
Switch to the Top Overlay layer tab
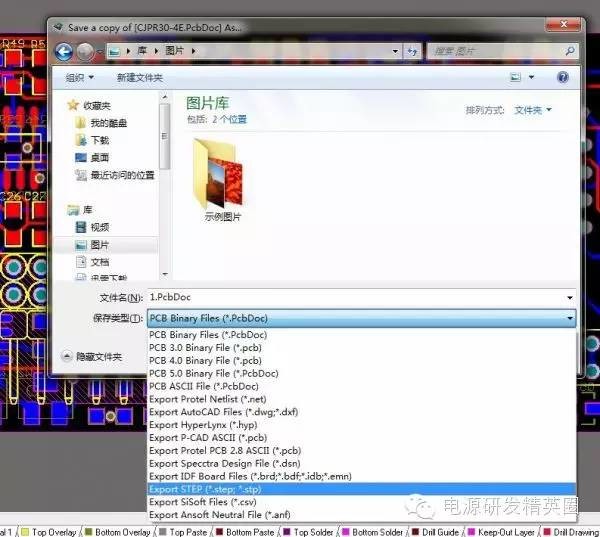point(52,532)
